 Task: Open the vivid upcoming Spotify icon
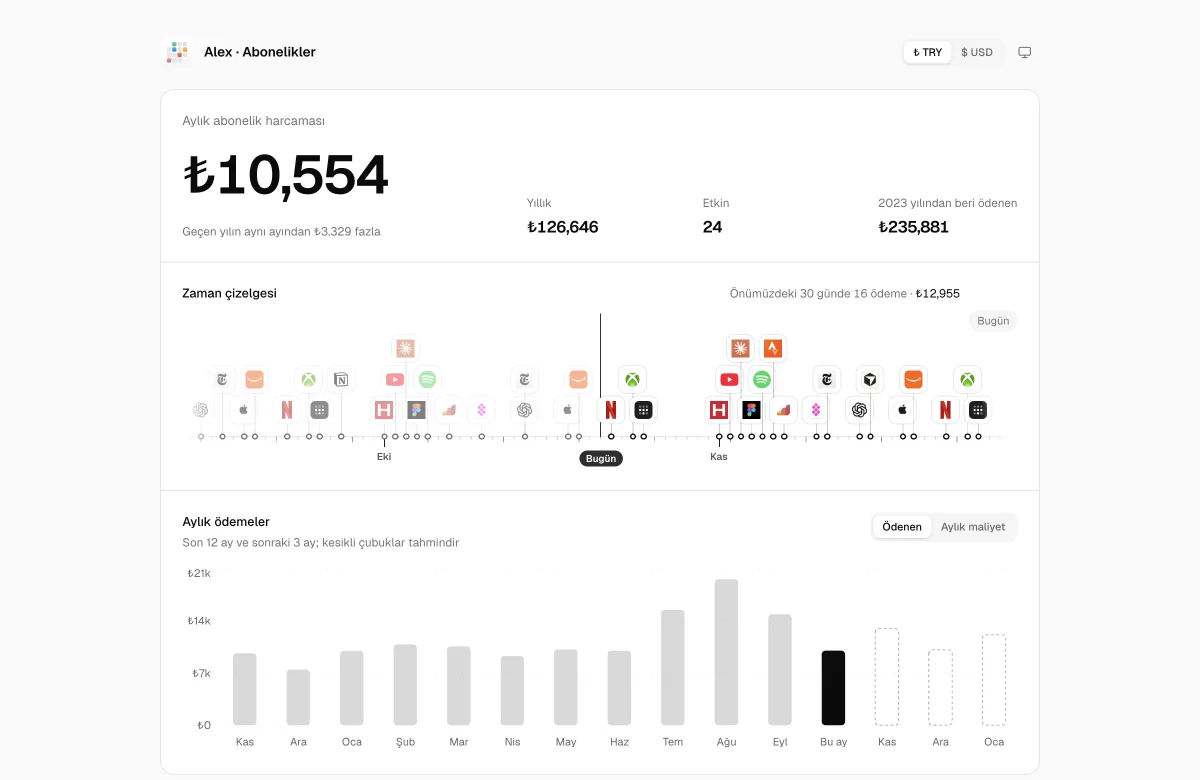click(x=762, y=380)
